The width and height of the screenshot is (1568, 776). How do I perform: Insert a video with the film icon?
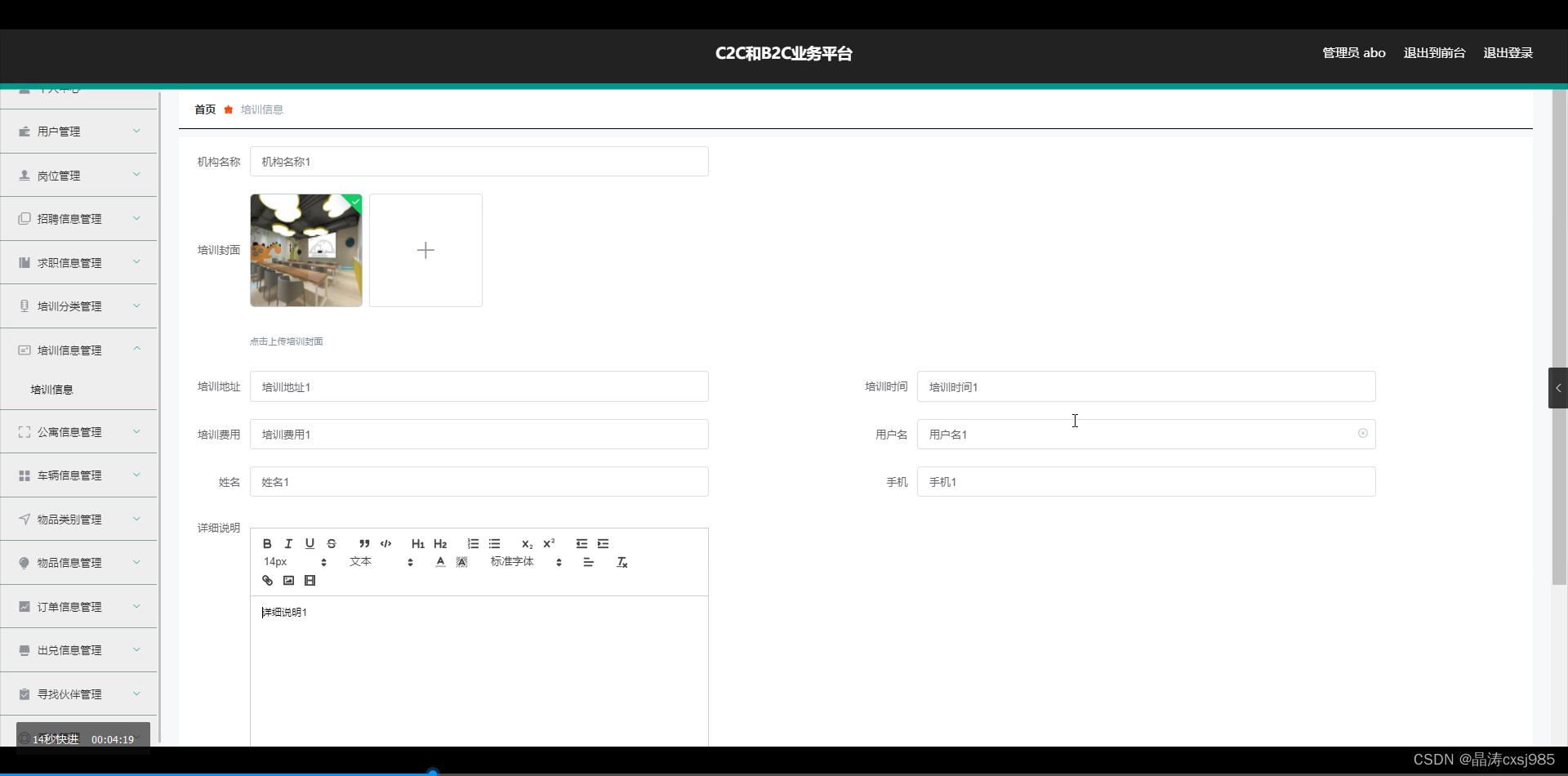click(310, 580)
